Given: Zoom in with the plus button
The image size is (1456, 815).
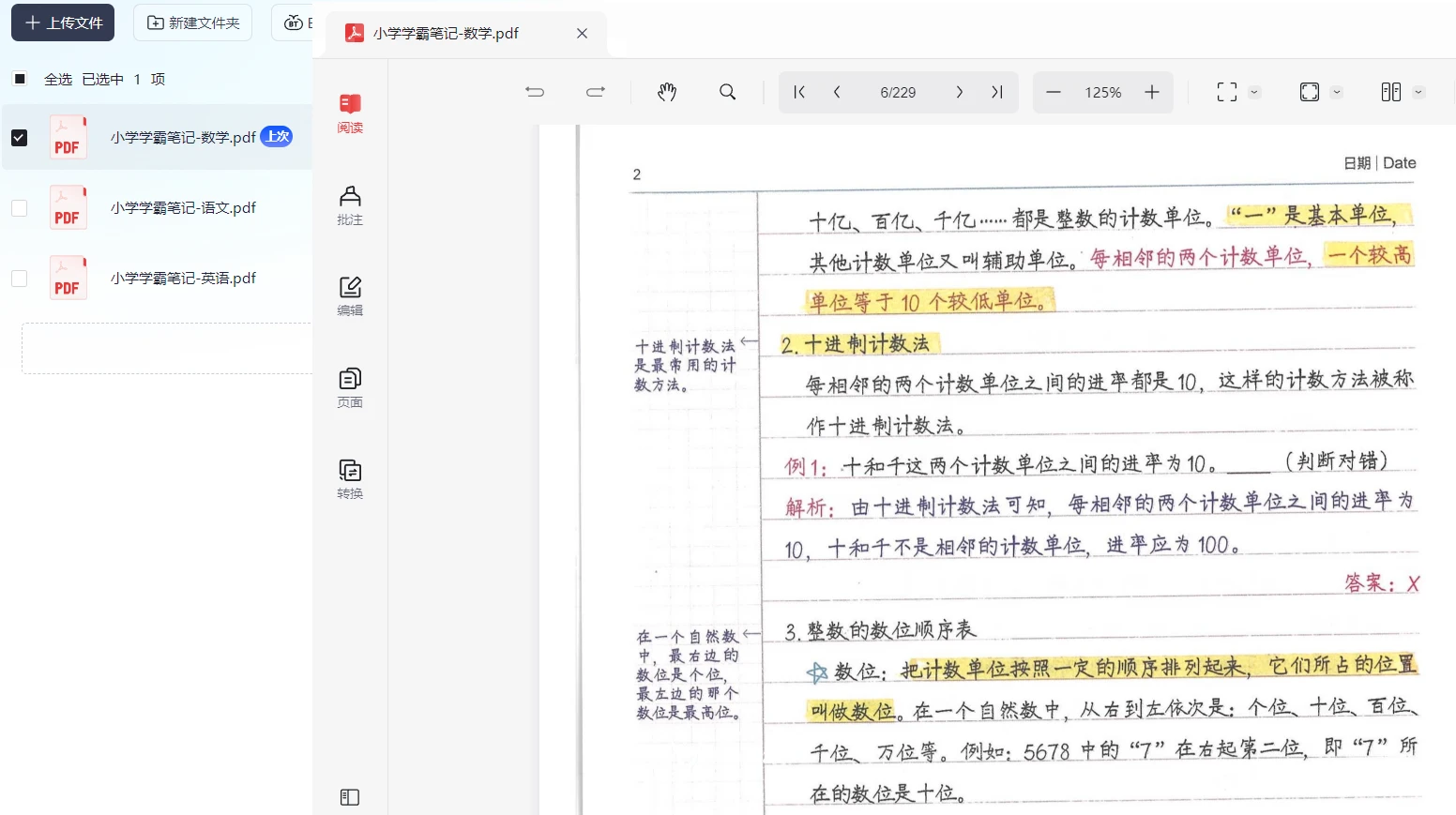Looking at the screenshot, I should pyautogui.click(x=1152, y=92).
